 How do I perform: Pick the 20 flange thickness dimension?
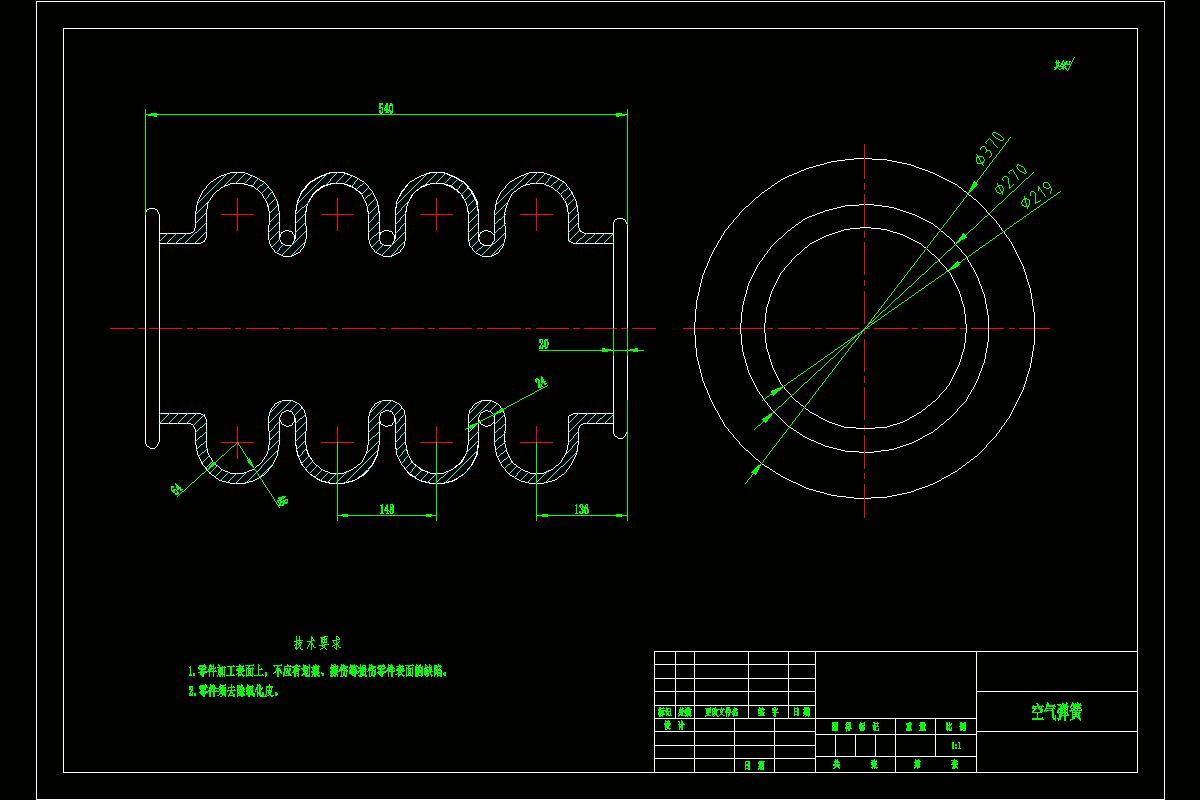click(x=544, y=344)
